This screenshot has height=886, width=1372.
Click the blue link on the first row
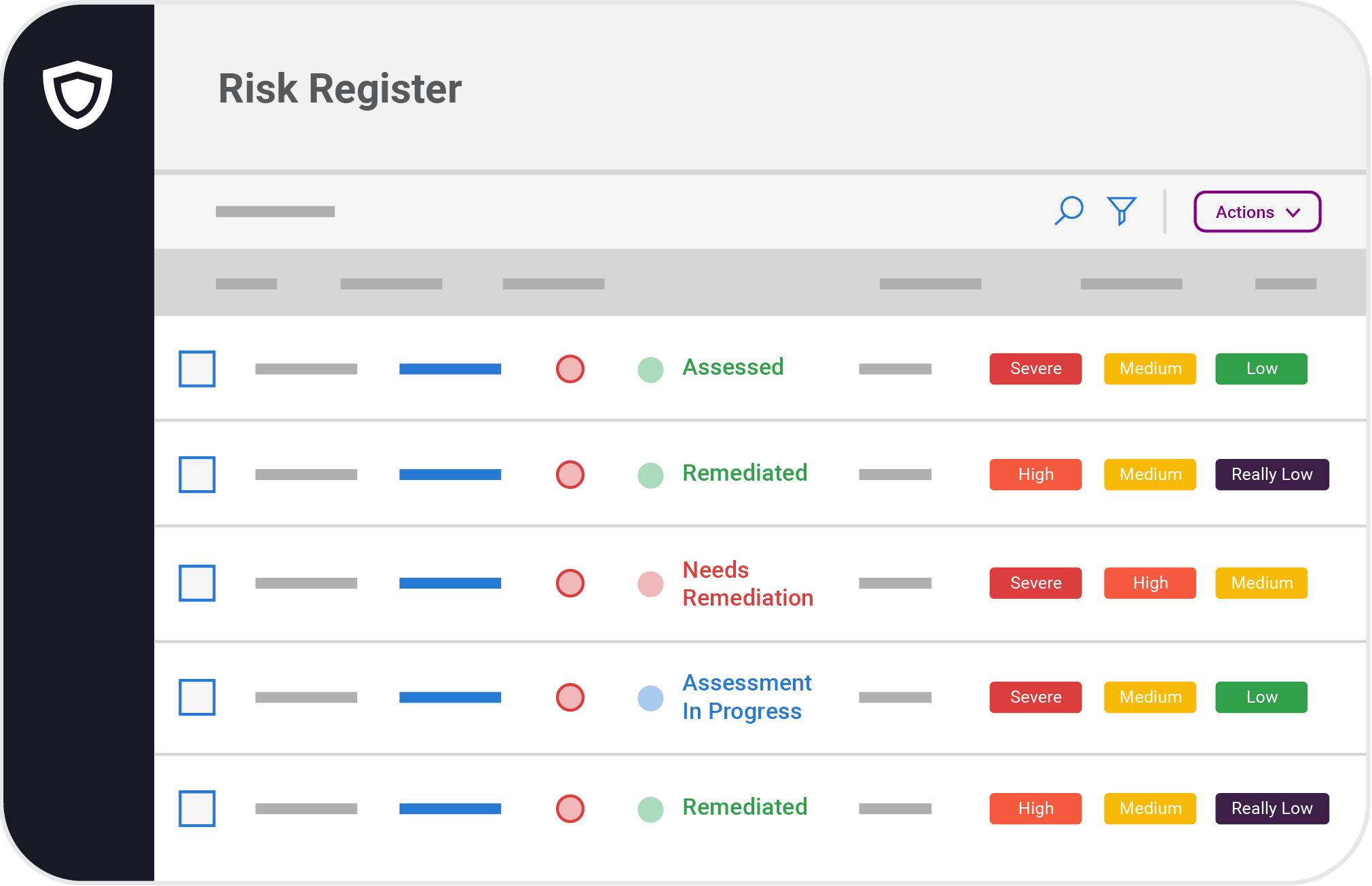450,367
